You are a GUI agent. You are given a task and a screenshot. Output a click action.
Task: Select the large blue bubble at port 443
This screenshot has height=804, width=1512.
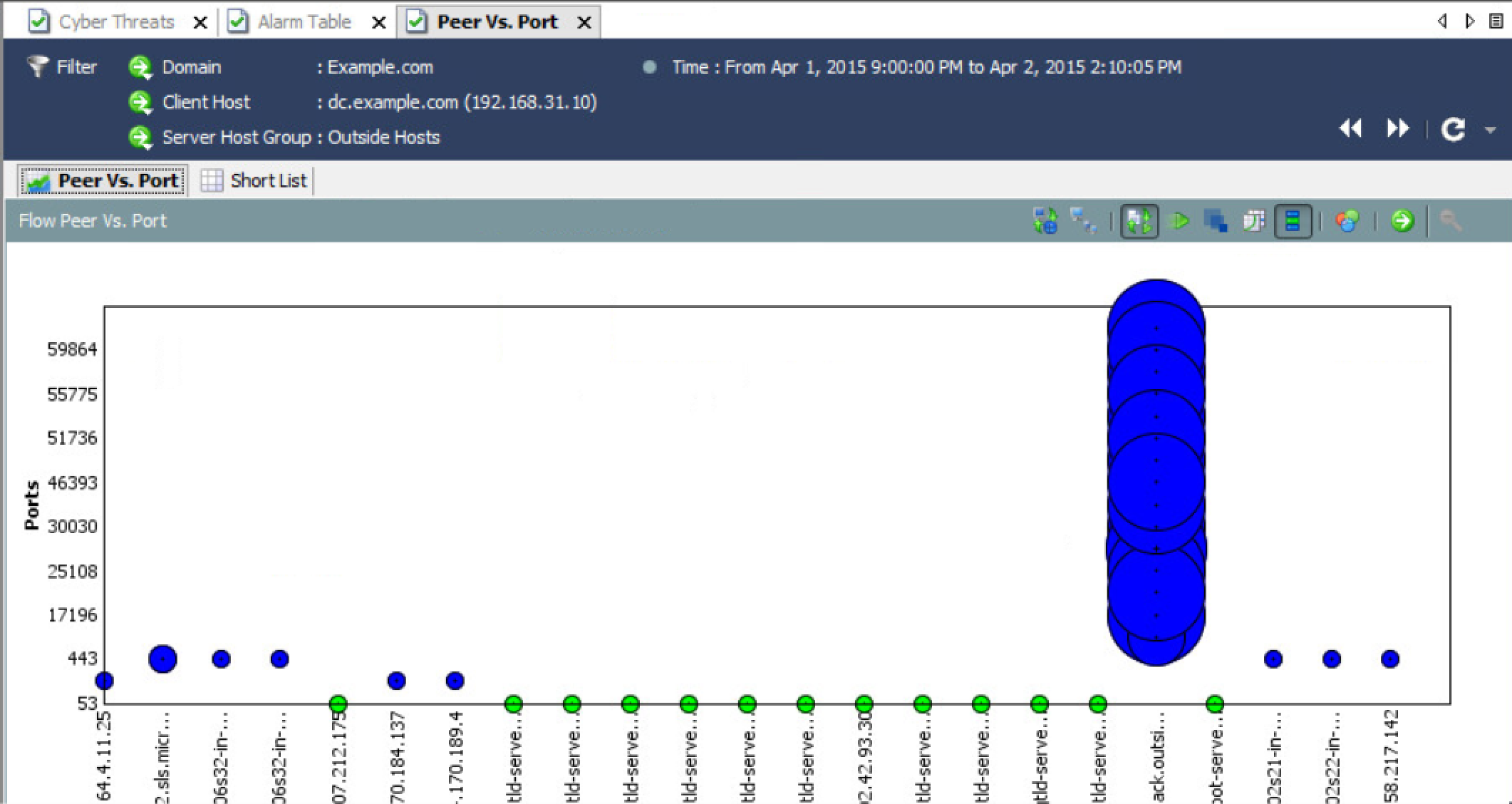tap(163, 659)
